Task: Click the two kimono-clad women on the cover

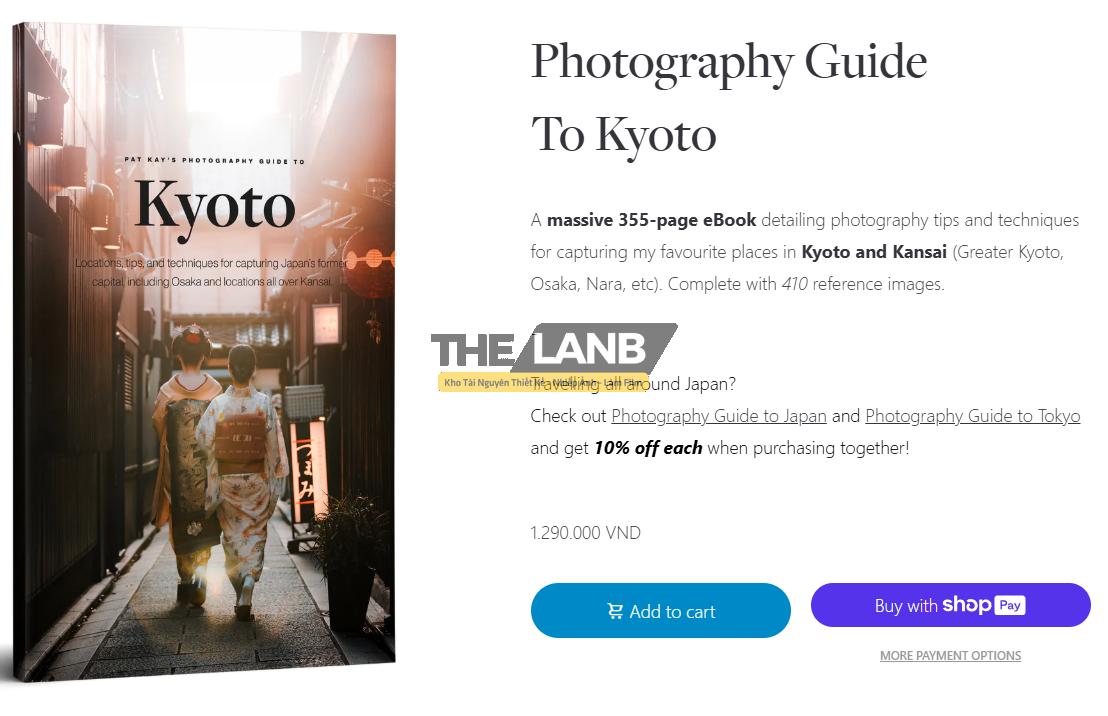Action: 217,450
